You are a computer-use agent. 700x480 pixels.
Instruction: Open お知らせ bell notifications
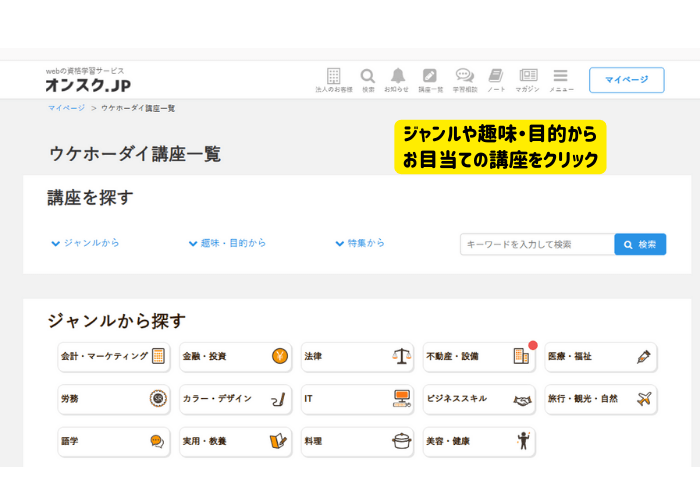(397, 77)
